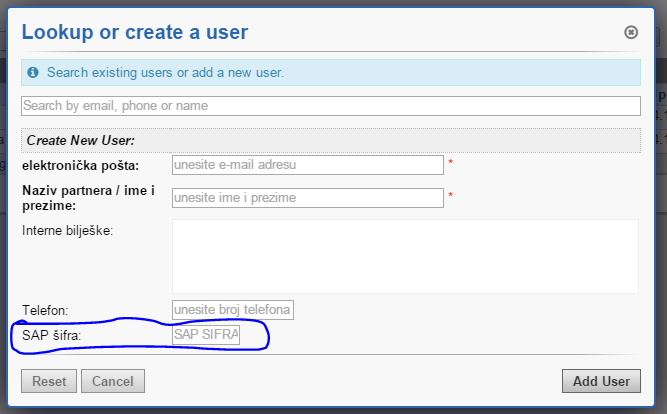Click the Lookup or create a user title
This screenshot has width=667, height=414.
tap(135, 32)
